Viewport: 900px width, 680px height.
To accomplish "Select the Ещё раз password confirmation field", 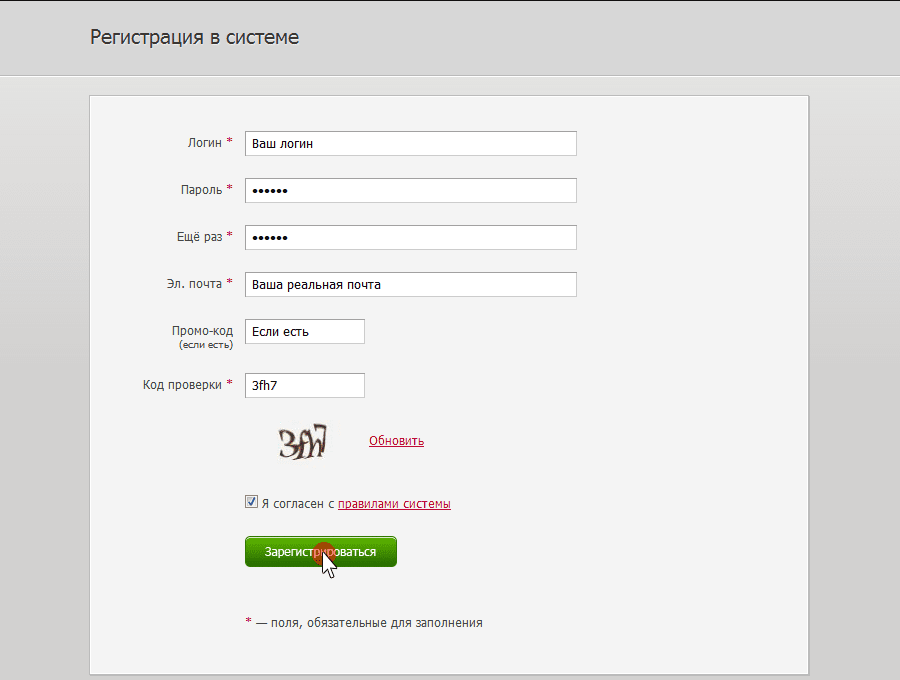I will point(410,238).
